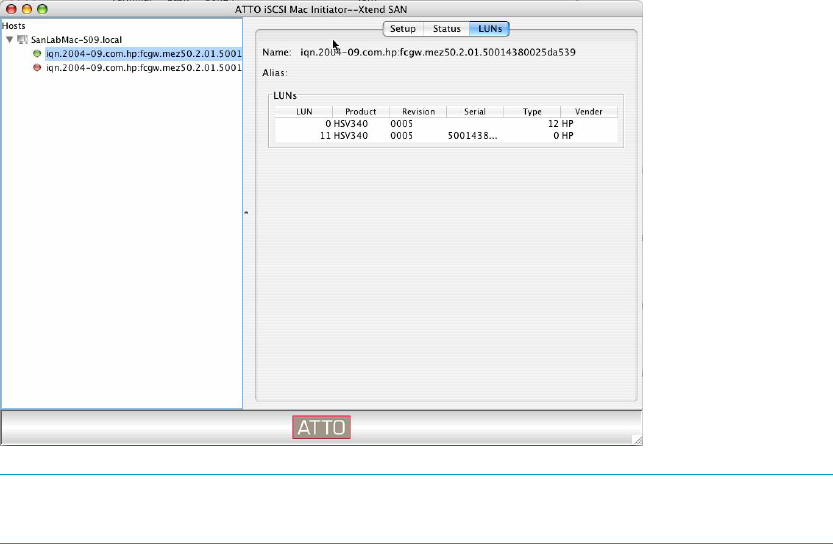
Task: Click vendor HP in LUN 0 row
Action: pos(567,124)
